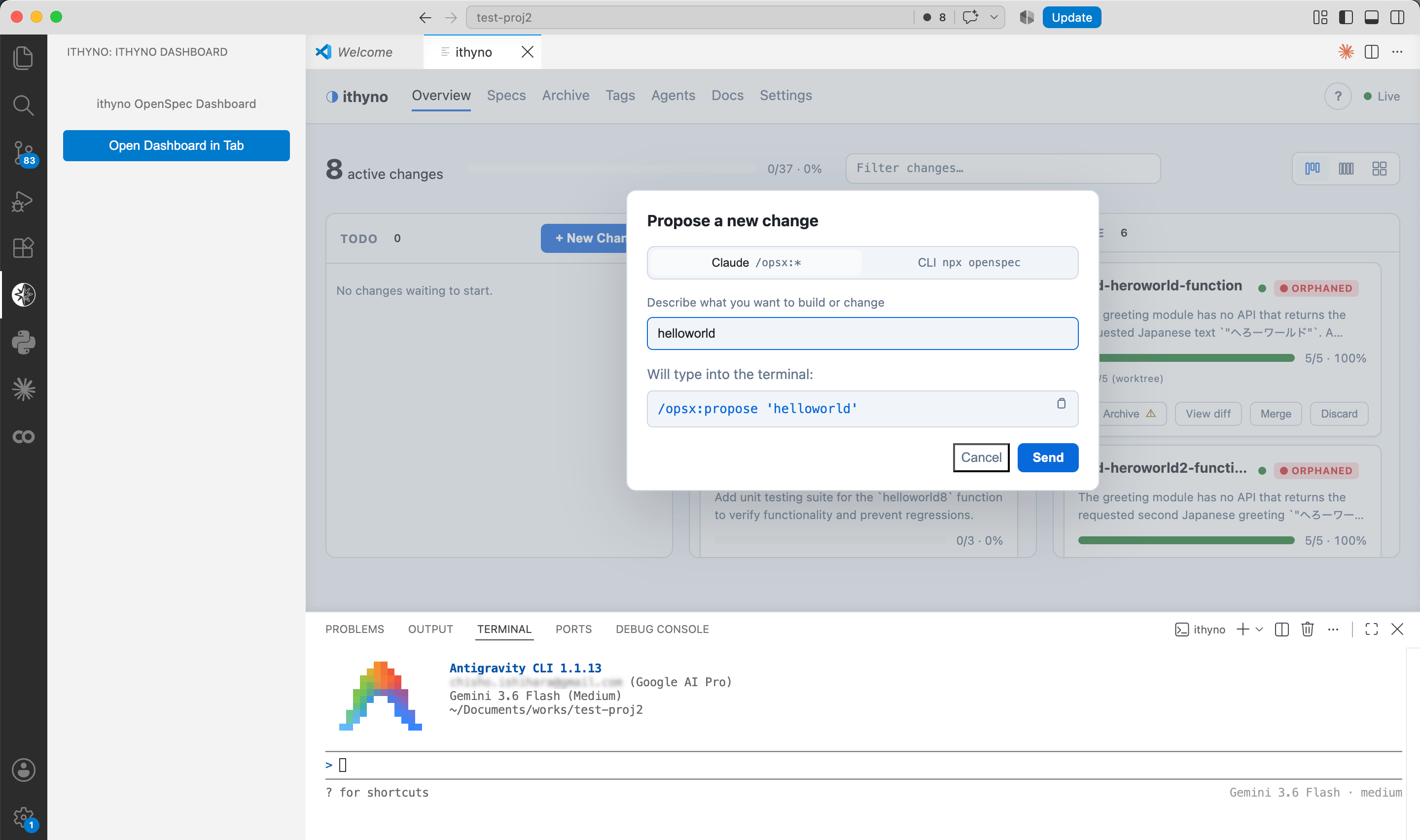Select Claude /opsx mode in dialog
This screenshot has width=1420, height=840.
point(756,263)
